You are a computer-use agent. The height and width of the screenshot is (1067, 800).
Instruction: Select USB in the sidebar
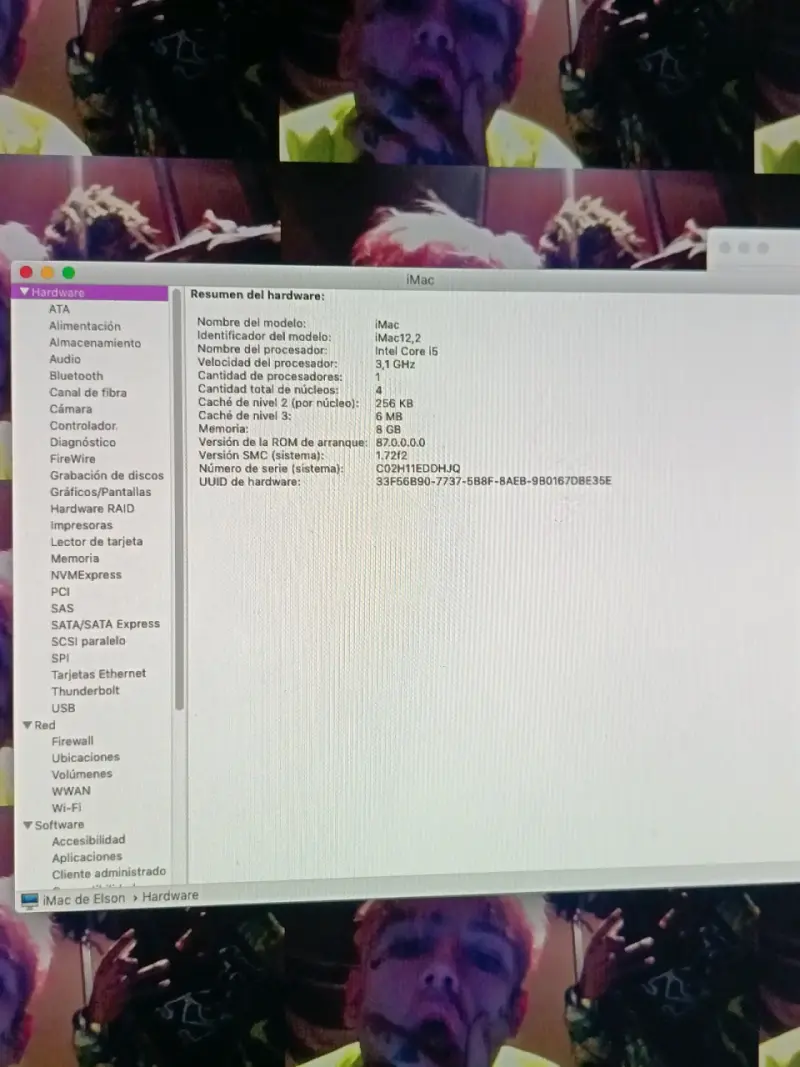(63, 708)
